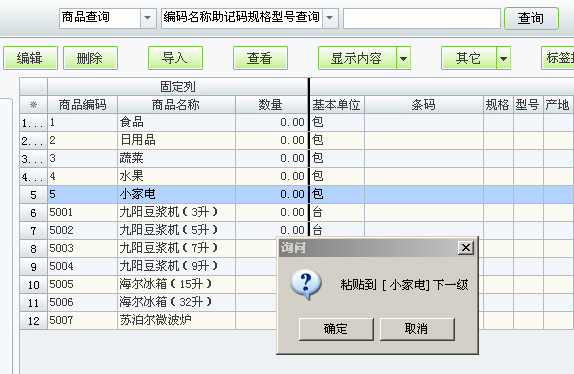Select 九阳豆浆机（7升） row
Viewport: 574px width, 374px height.
148,248
